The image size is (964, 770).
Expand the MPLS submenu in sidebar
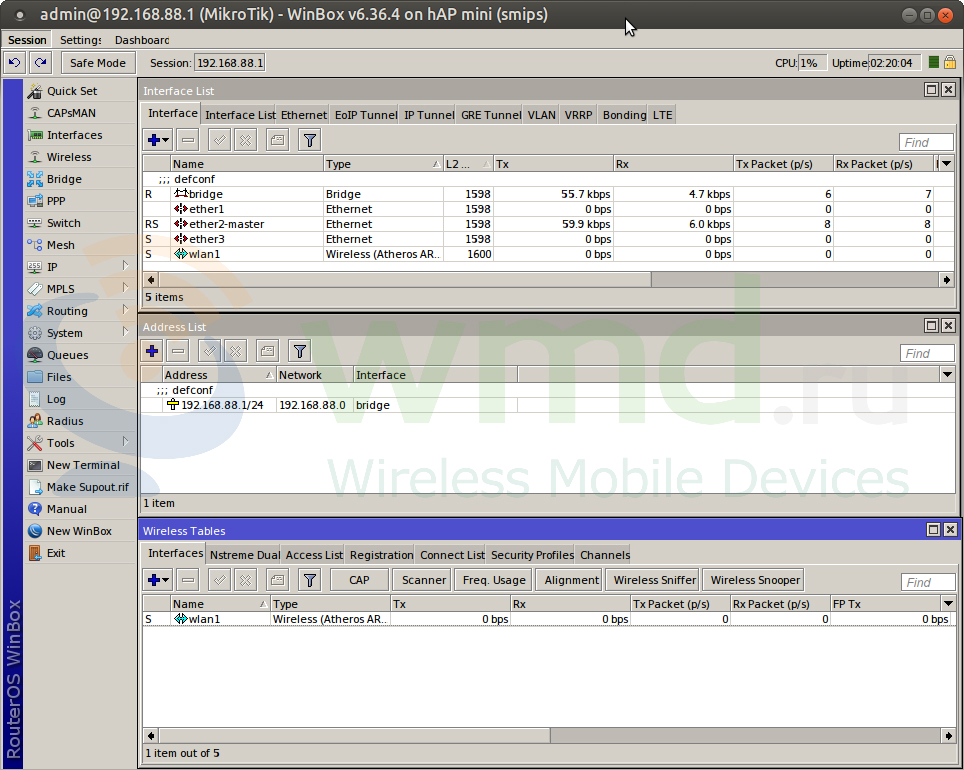coord(125,288)
